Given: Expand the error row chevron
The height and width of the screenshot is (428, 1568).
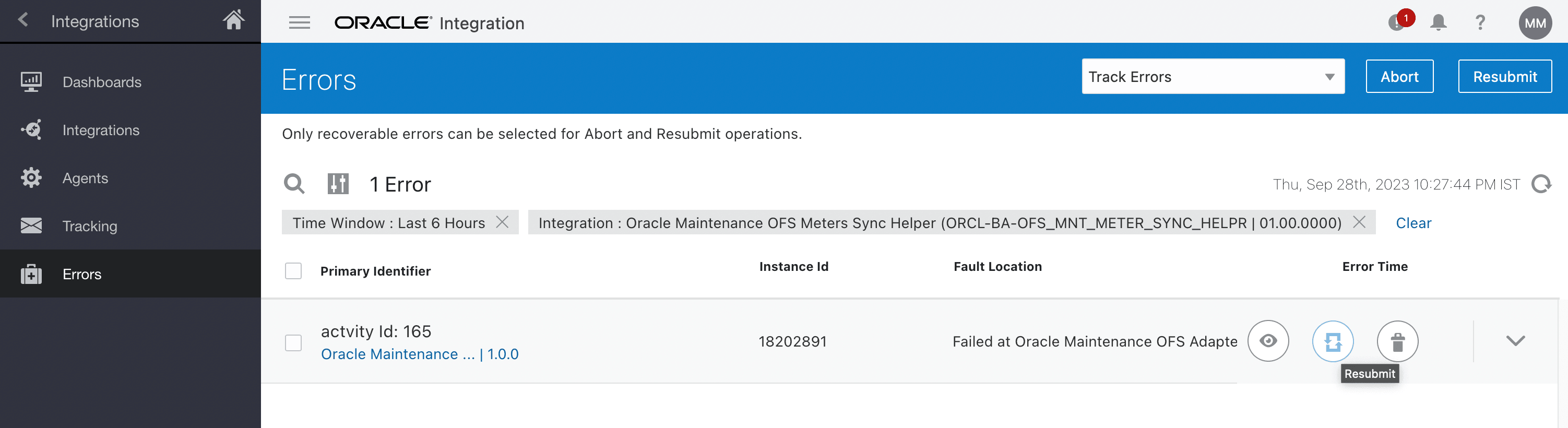Looking at the screenshot, I should 1515,341.
